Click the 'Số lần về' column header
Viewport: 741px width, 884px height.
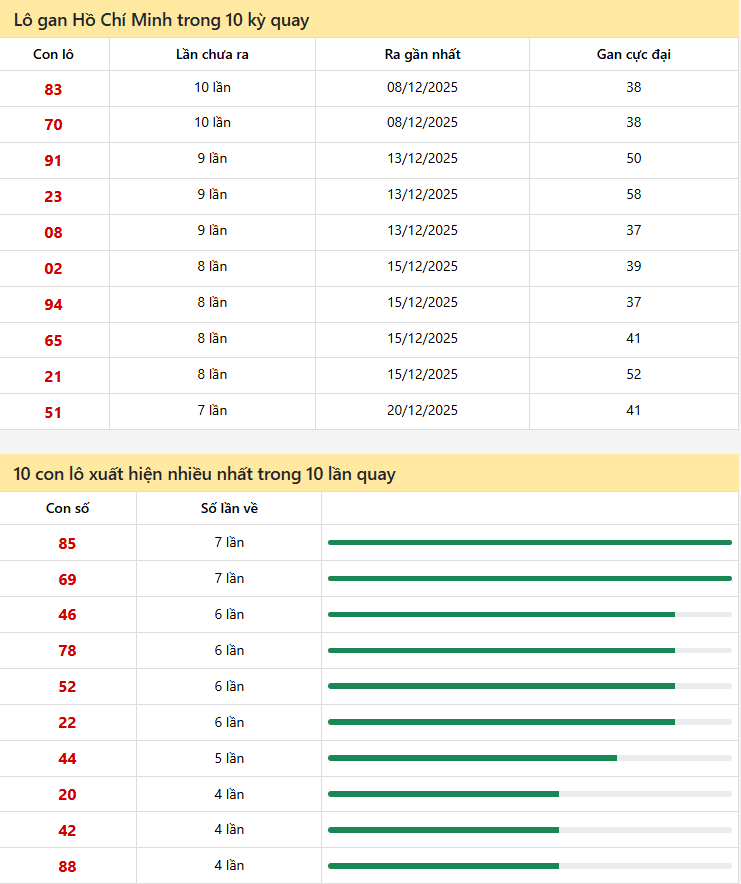click(229, 508)
